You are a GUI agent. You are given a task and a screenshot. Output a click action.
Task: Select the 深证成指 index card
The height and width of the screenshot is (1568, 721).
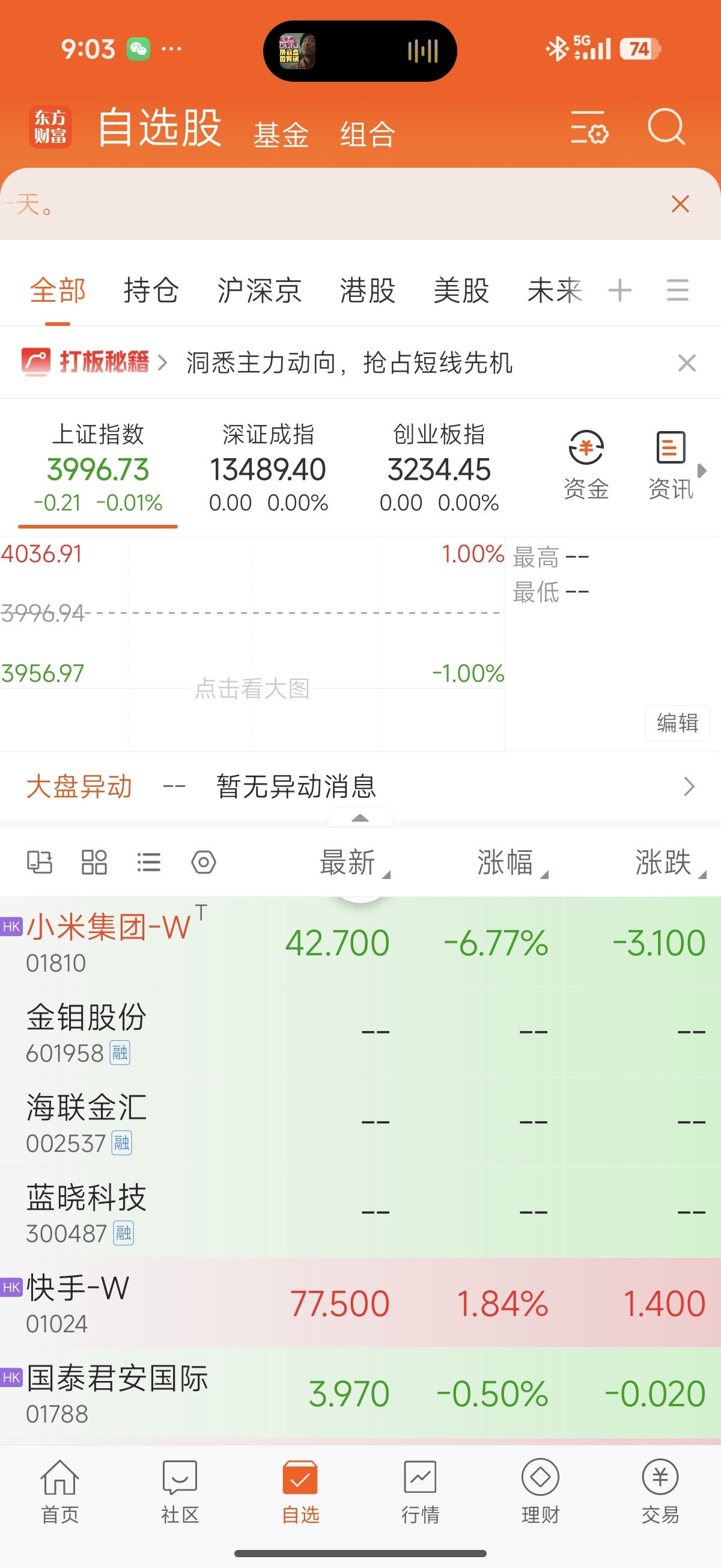269,468
